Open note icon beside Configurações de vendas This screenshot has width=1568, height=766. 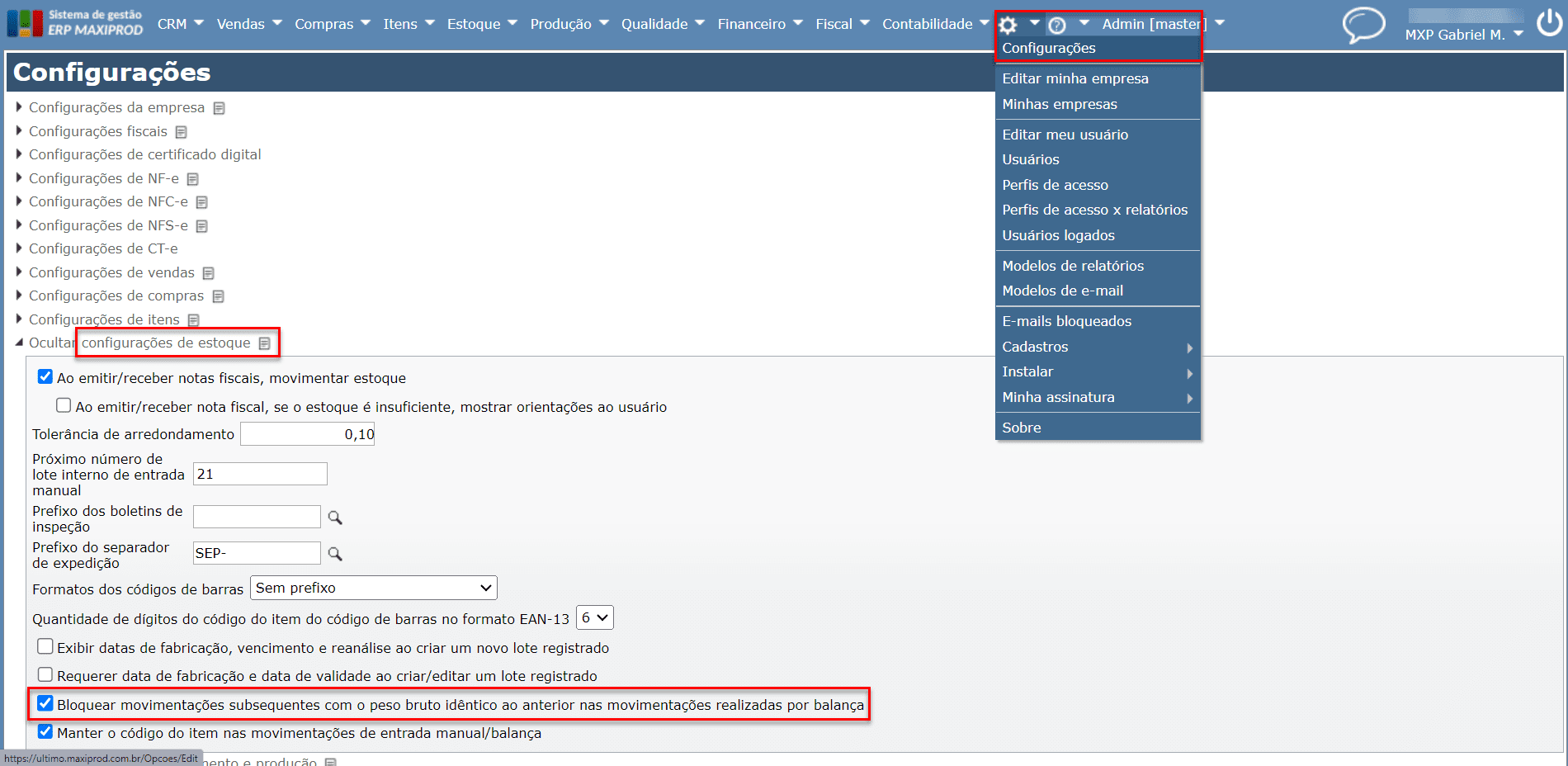coord(209,273)
